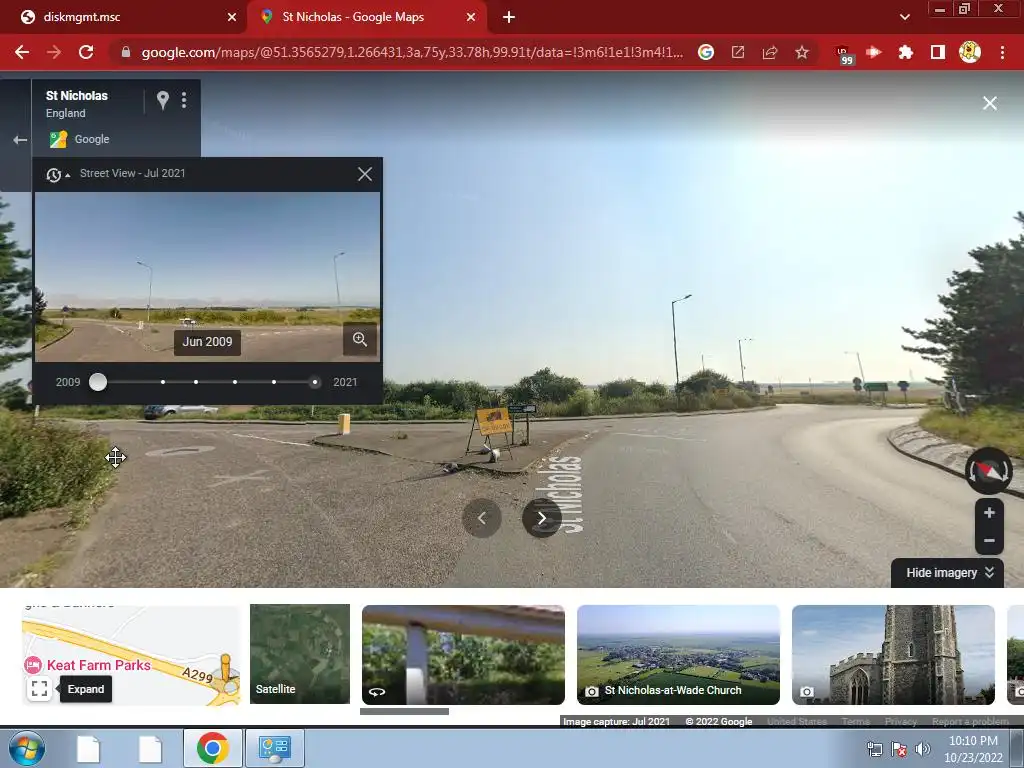The height and width of the screenshot is (768, 1024).
Task: Go back using browser back arrow
Action: coord(22,52)
